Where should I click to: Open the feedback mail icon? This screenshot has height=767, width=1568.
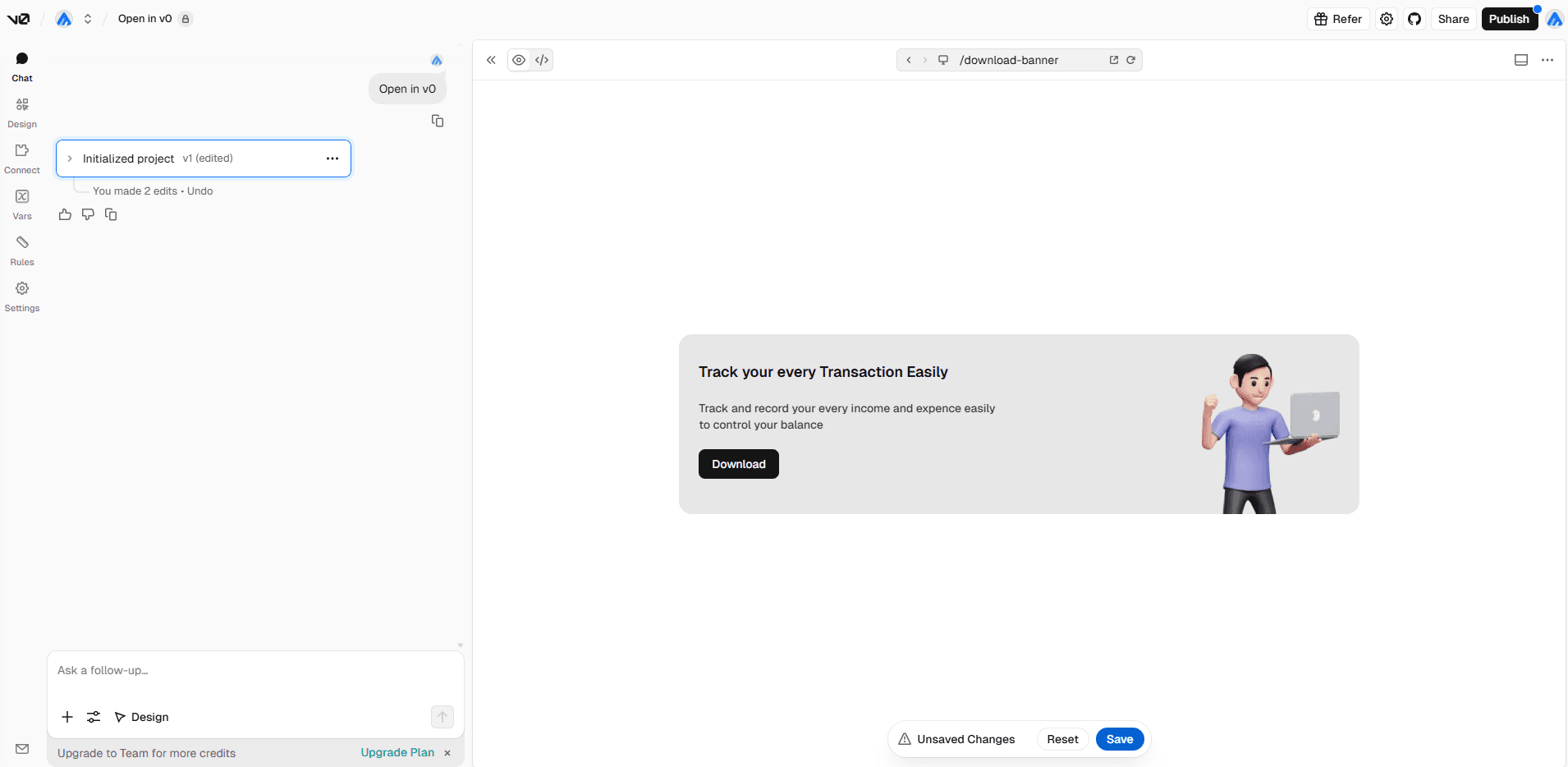tap(22, 749)
